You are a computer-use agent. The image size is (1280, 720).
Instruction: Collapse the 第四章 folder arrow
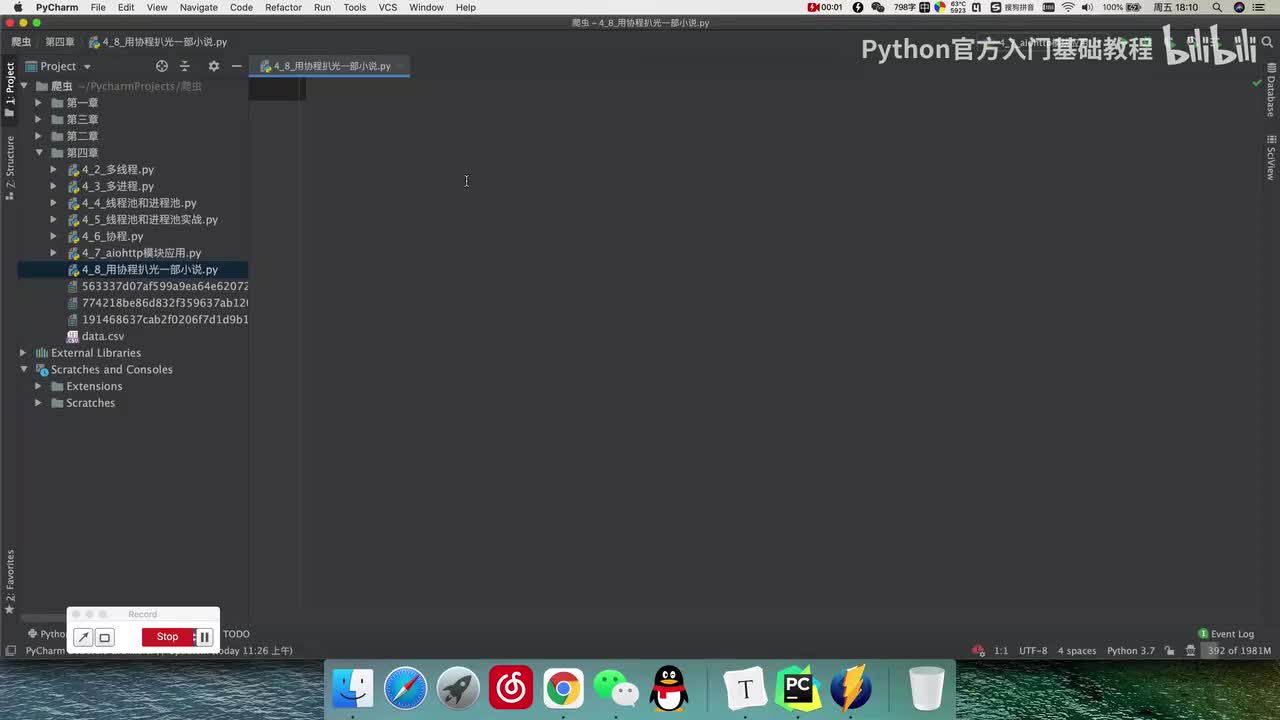click(x=38, y=153)
